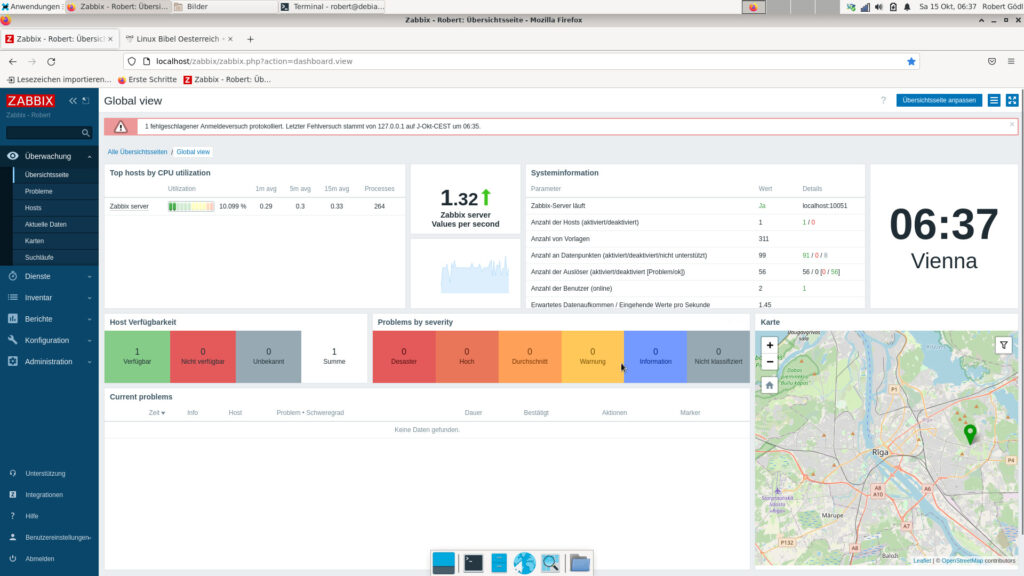Open the map filter funnel icon
The image size is (1024, 576).
[x=1003, y=345]
